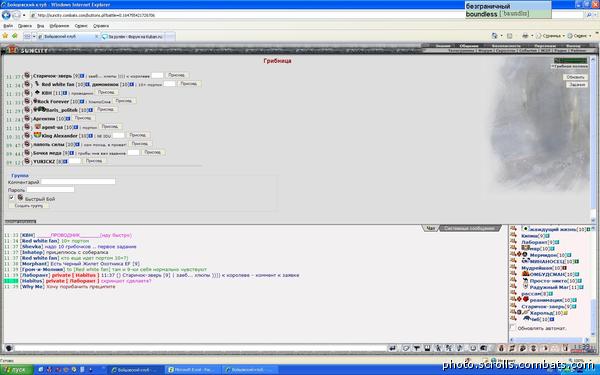Viewport: 600px width, 375px height.
Task: Click the send message arrow icon in chat bar
Action: (392, 348)
